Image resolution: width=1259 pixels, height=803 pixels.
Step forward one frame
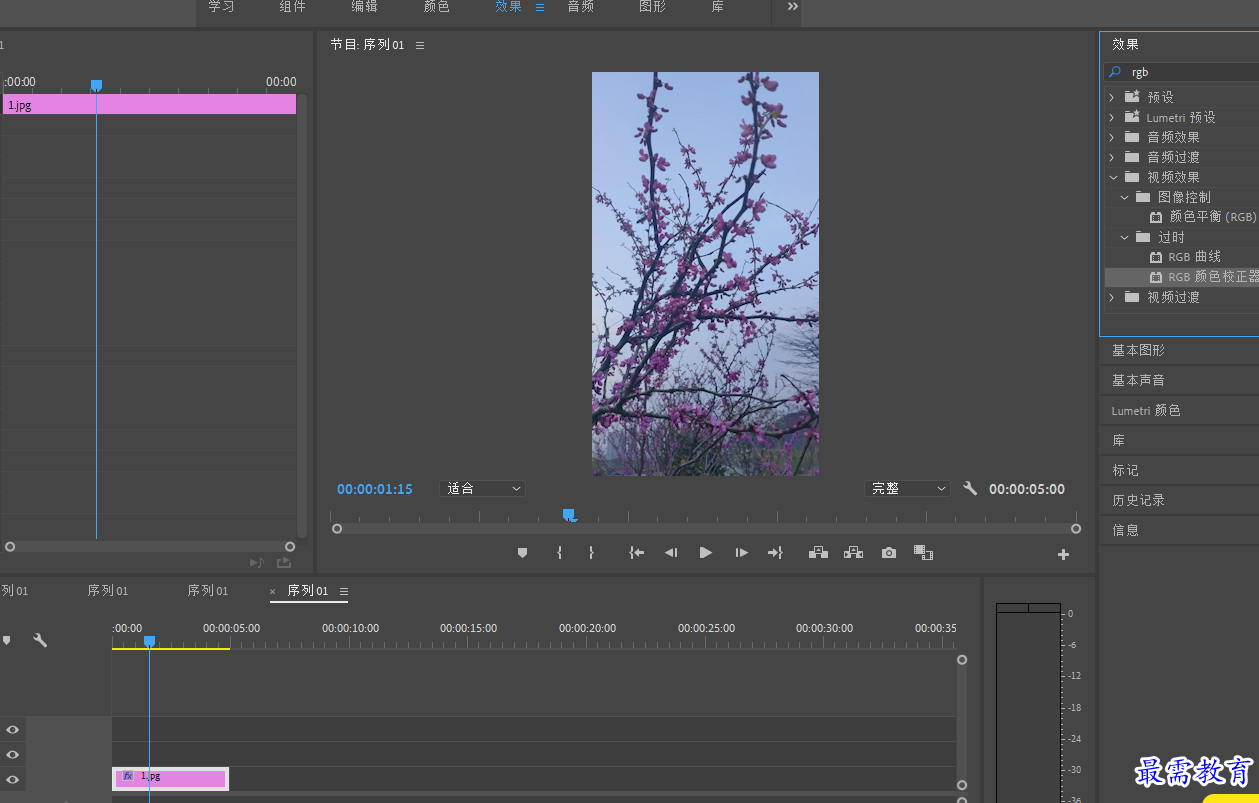pos(741,553)
